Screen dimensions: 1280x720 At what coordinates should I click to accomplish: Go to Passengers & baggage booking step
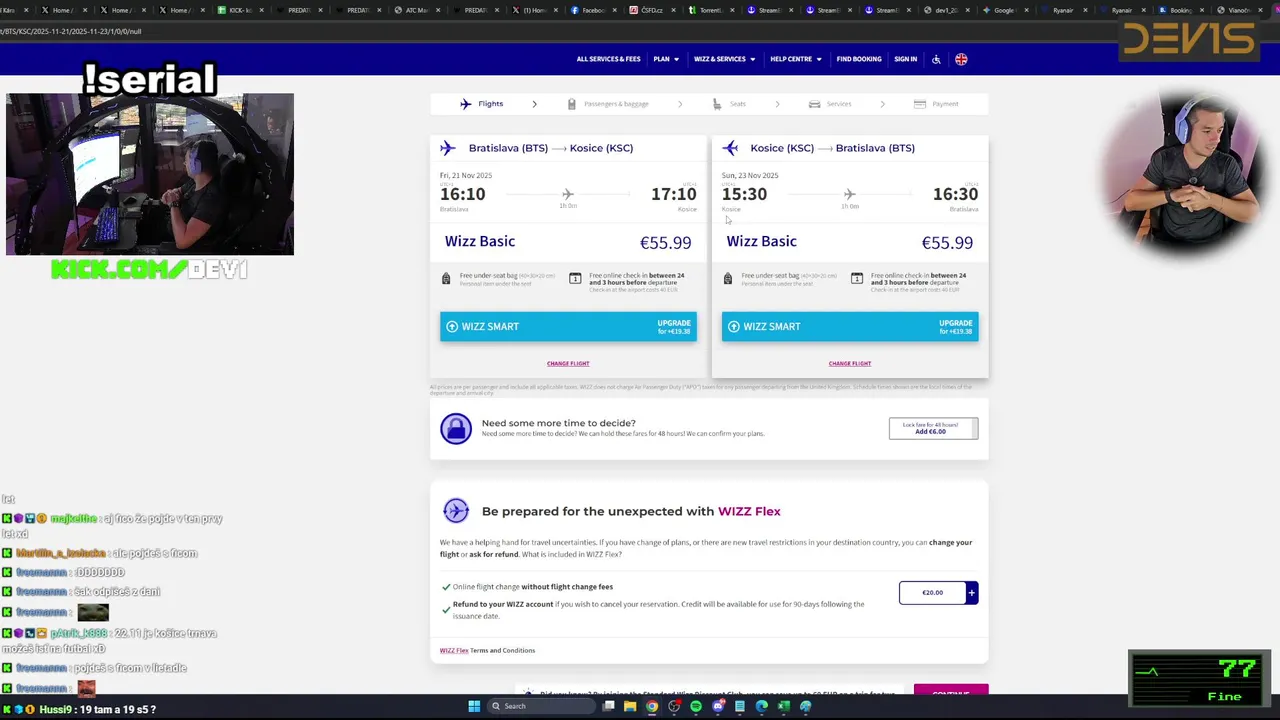click(609, 104)
